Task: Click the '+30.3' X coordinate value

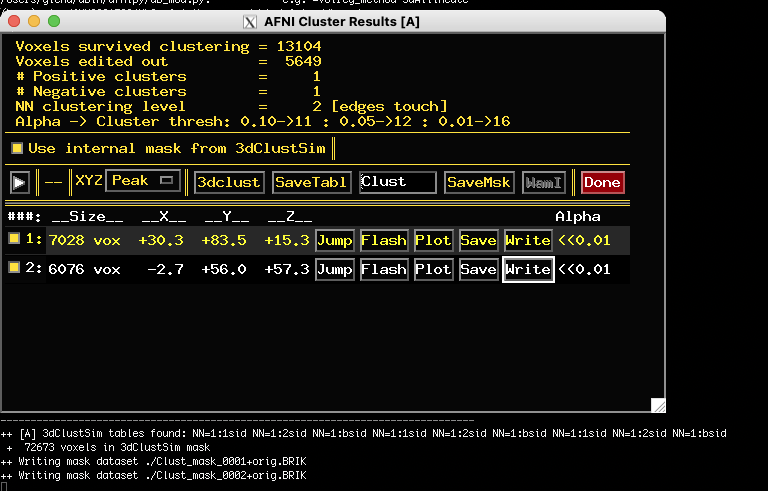Action: click(x=161, y=241)
